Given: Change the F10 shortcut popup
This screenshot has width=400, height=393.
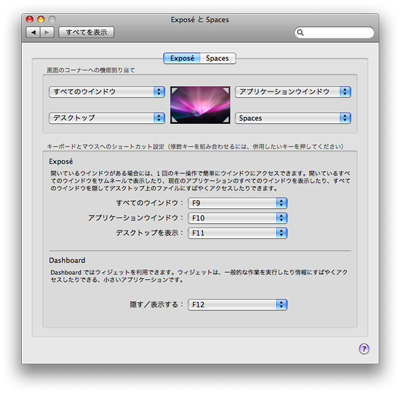Looking at the screenshot, I should (x=238, y=218).
